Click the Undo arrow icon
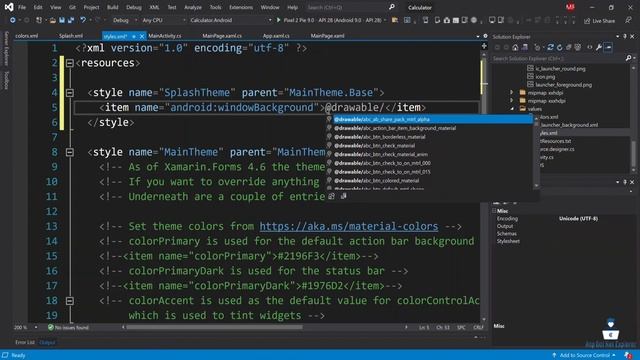The width and height of the screenshot is (640, 360). [x=83, y=20]
